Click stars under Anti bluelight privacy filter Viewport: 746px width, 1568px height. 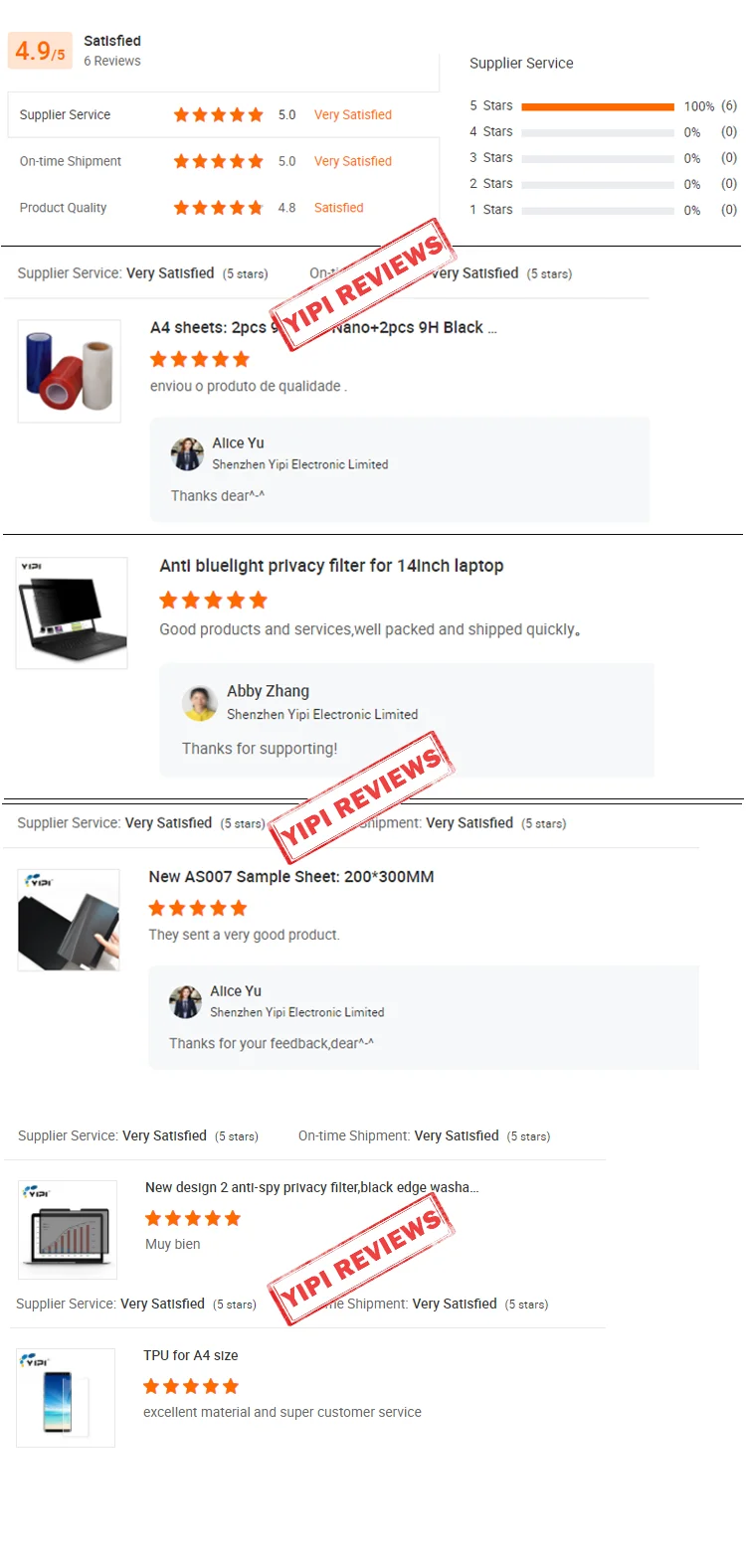click(214, 600)
